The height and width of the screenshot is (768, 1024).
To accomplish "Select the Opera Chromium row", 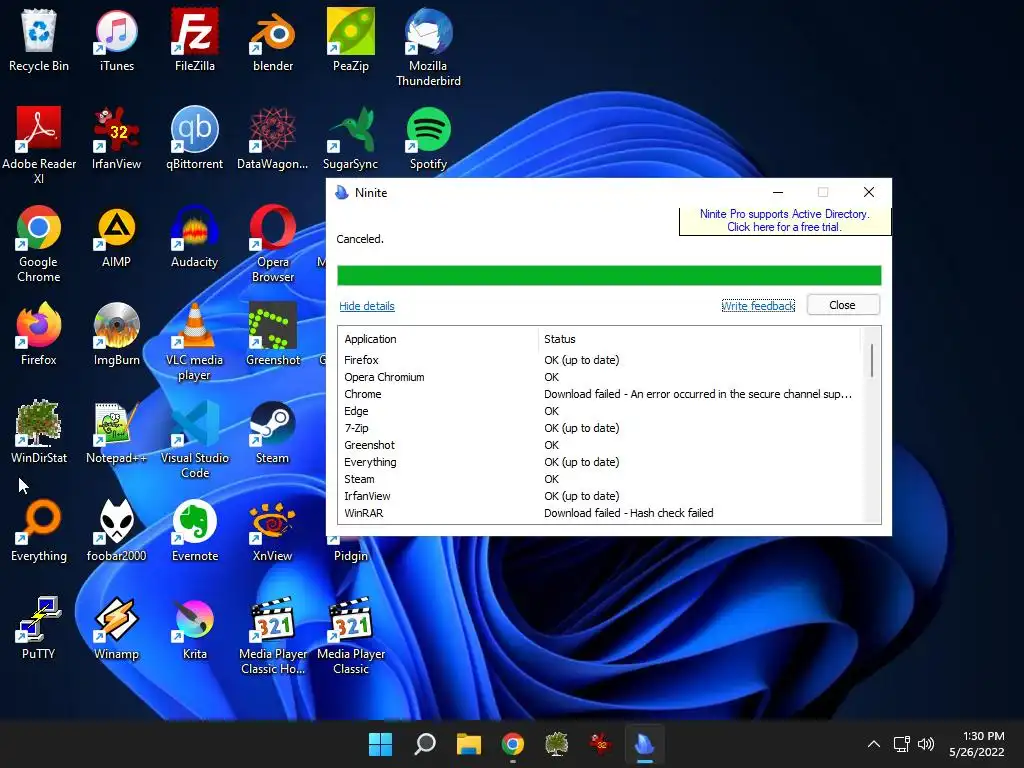I will point(601,377).
